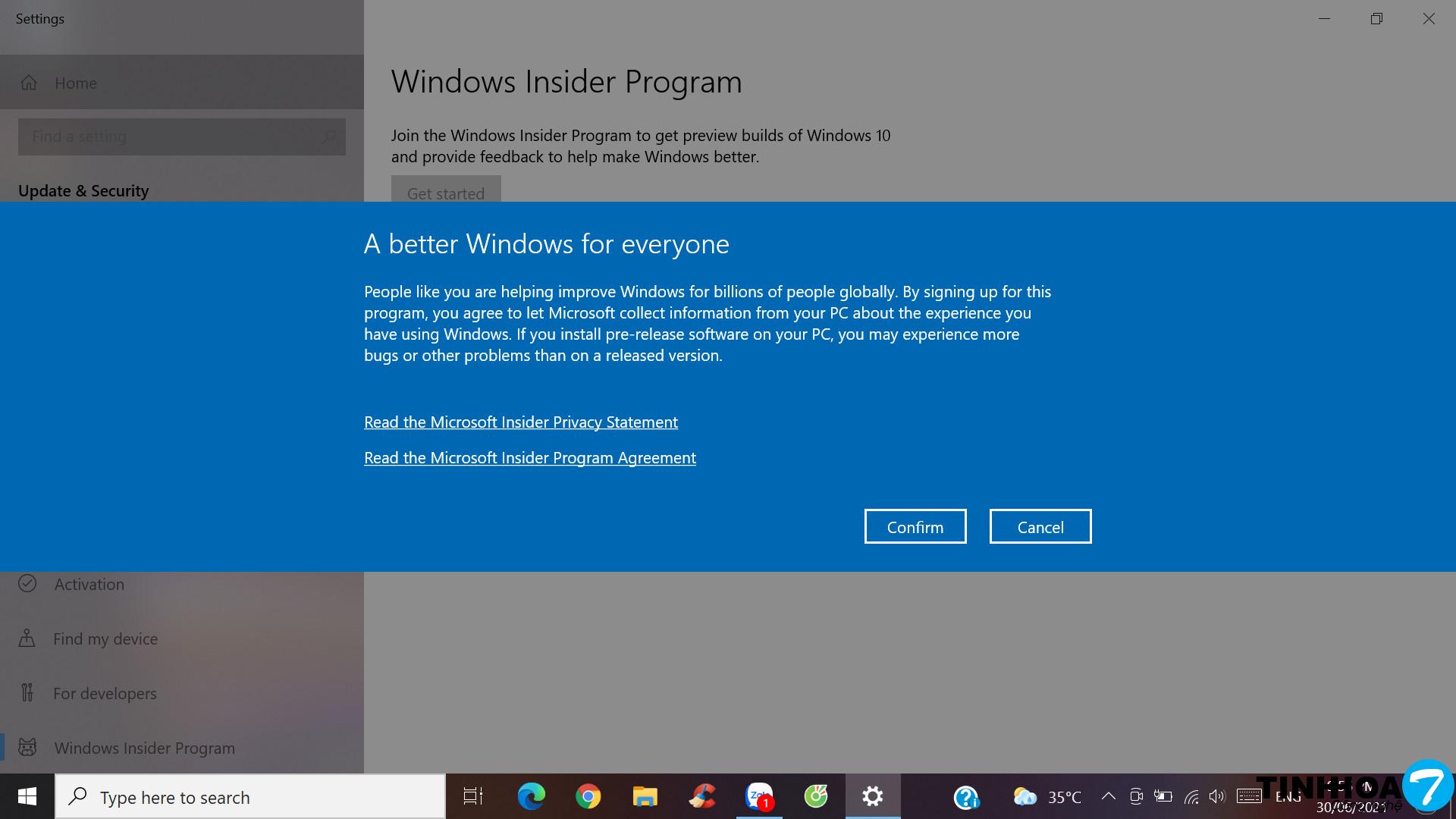Open the Microsoft Insider Privacy Statement link
This screenshot has width=1456, height=819.
(520, 422)
